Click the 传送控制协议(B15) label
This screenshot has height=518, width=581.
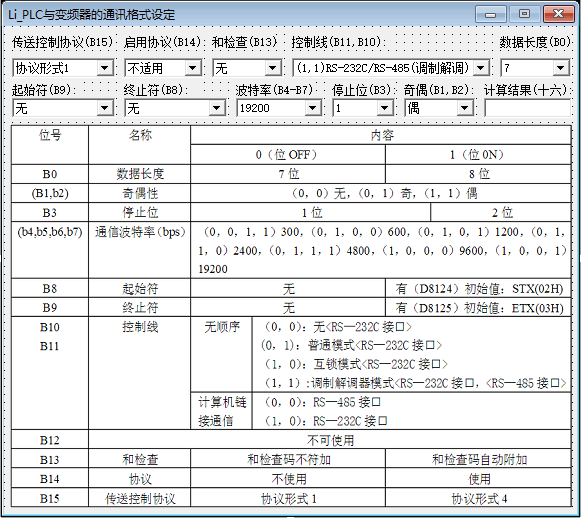coord(62,42)
